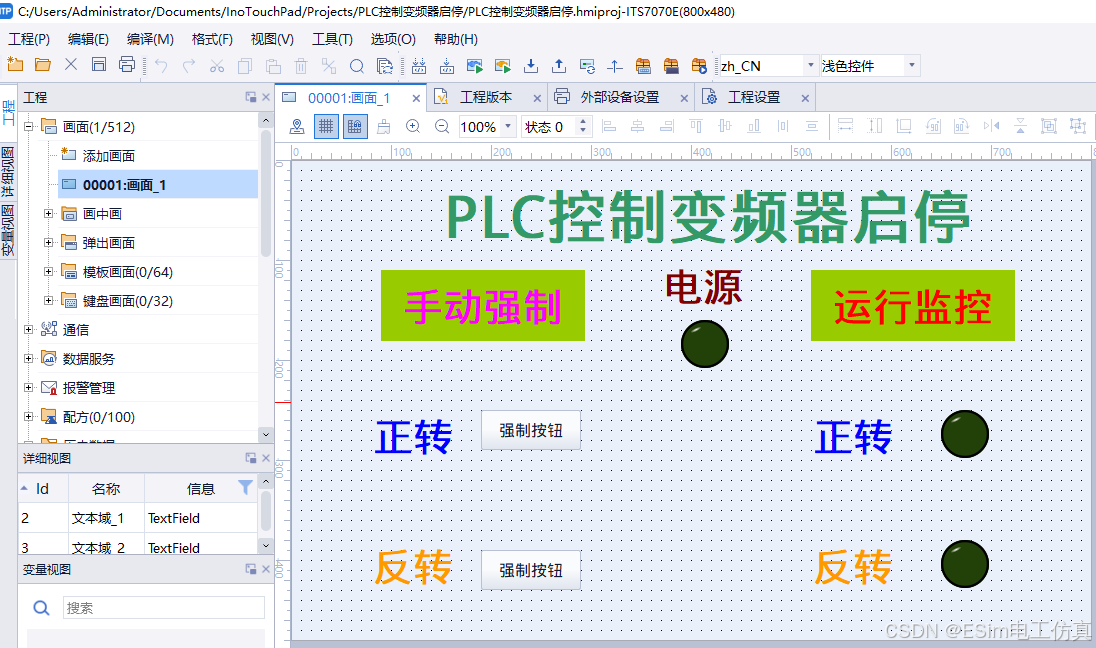Open the 工具(T) menu
1096x648 pixels.
coord(332,39)
